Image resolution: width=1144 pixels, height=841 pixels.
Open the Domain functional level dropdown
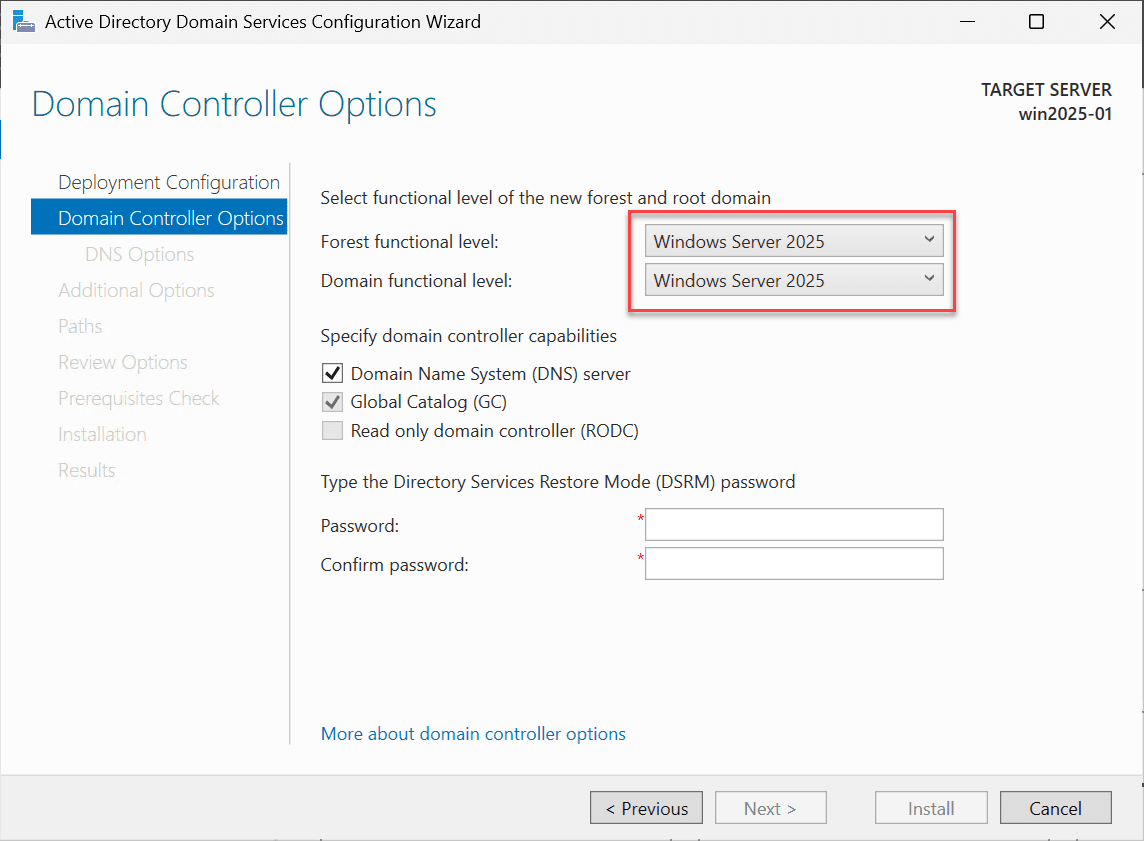[793, 281]
